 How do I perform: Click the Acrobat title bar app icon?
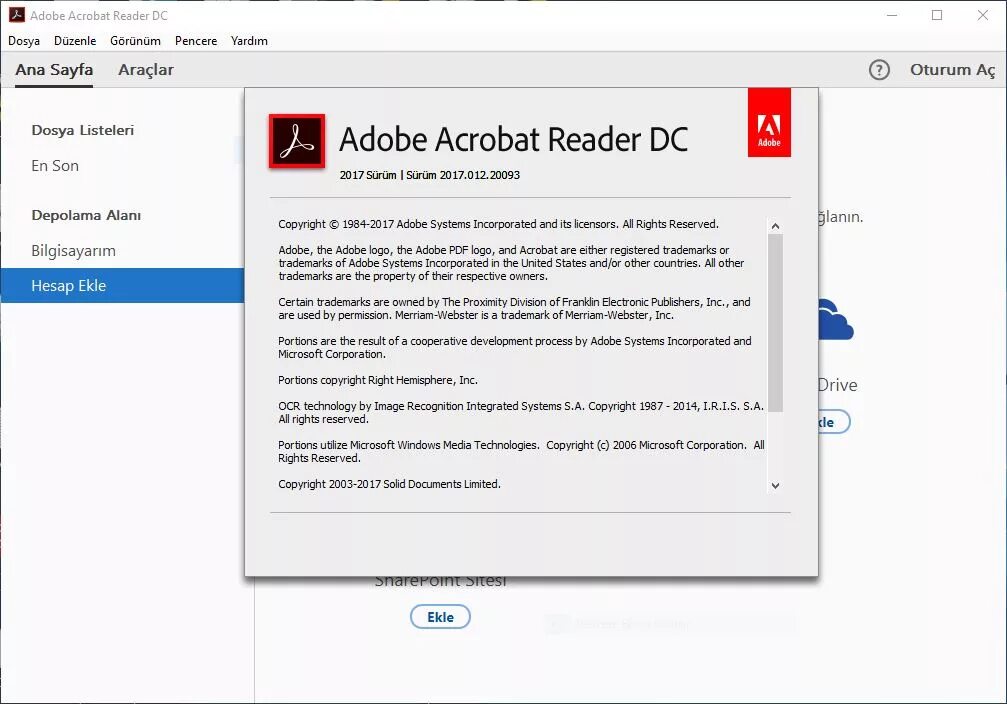tap(17, 15)
